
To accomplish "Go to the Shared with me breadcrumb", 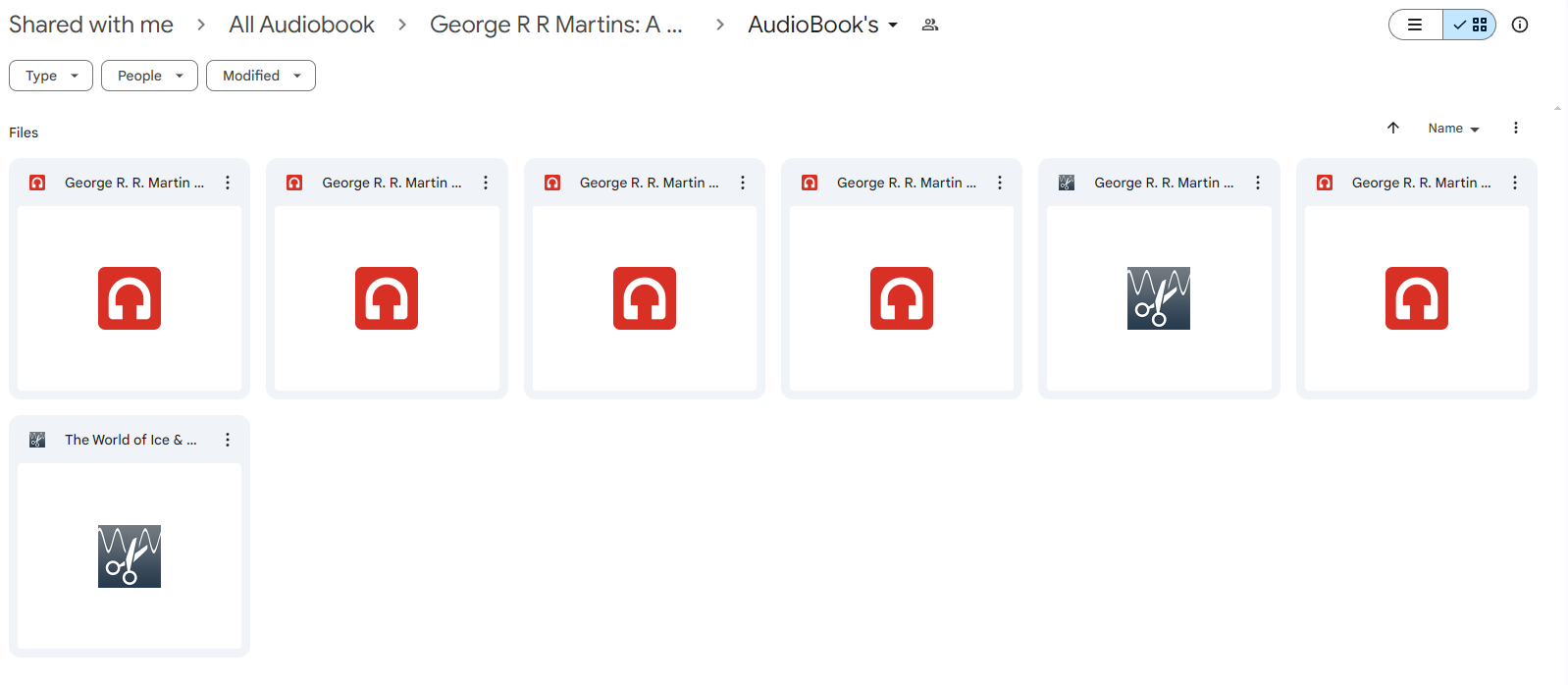I will 91,25.
